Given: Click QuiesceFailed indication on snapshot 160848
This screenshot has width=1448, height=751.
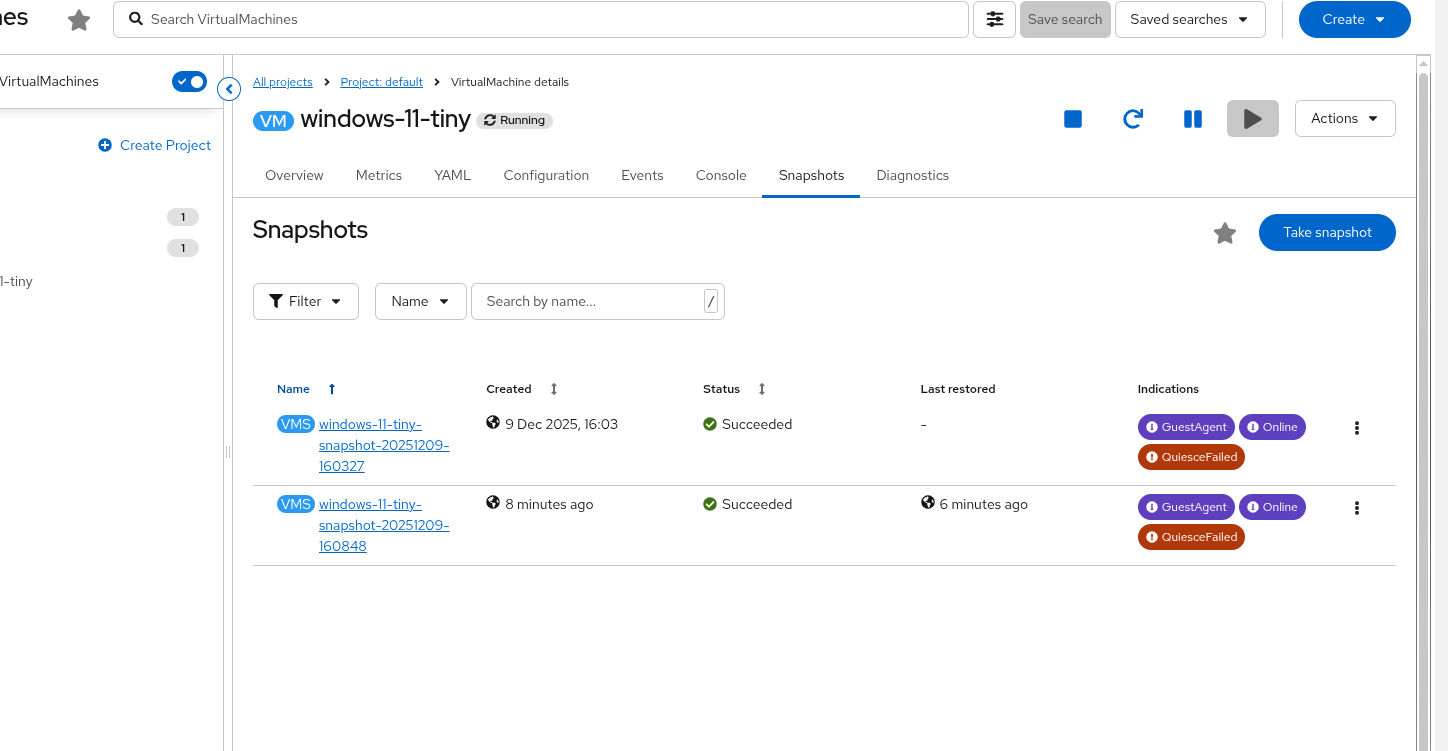Looking at the screenshot, I should click(x=1191, y=537).
